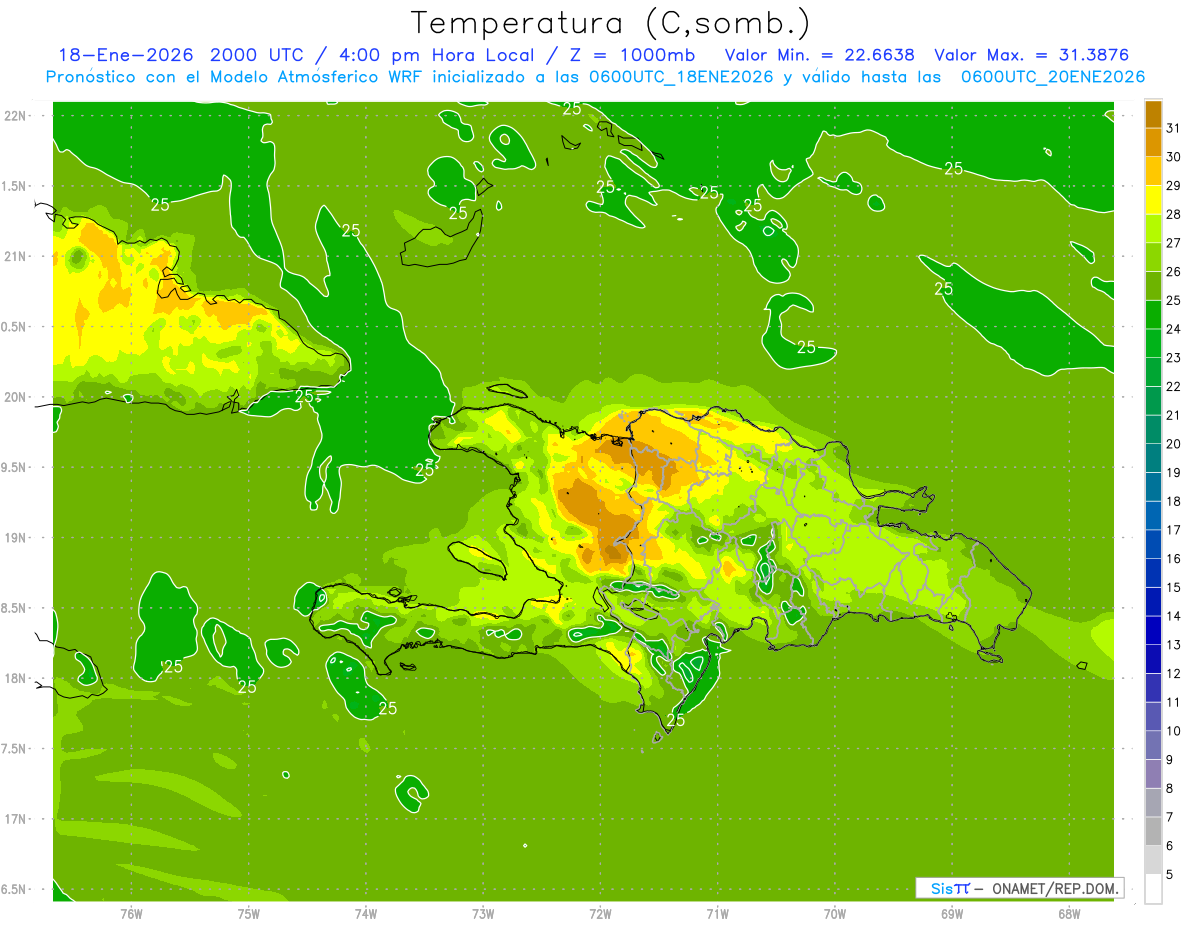Click the 'ONAMET/REP.DOM.' credit label
This screenshot has width=1200, height=927.
point(1054,888)
